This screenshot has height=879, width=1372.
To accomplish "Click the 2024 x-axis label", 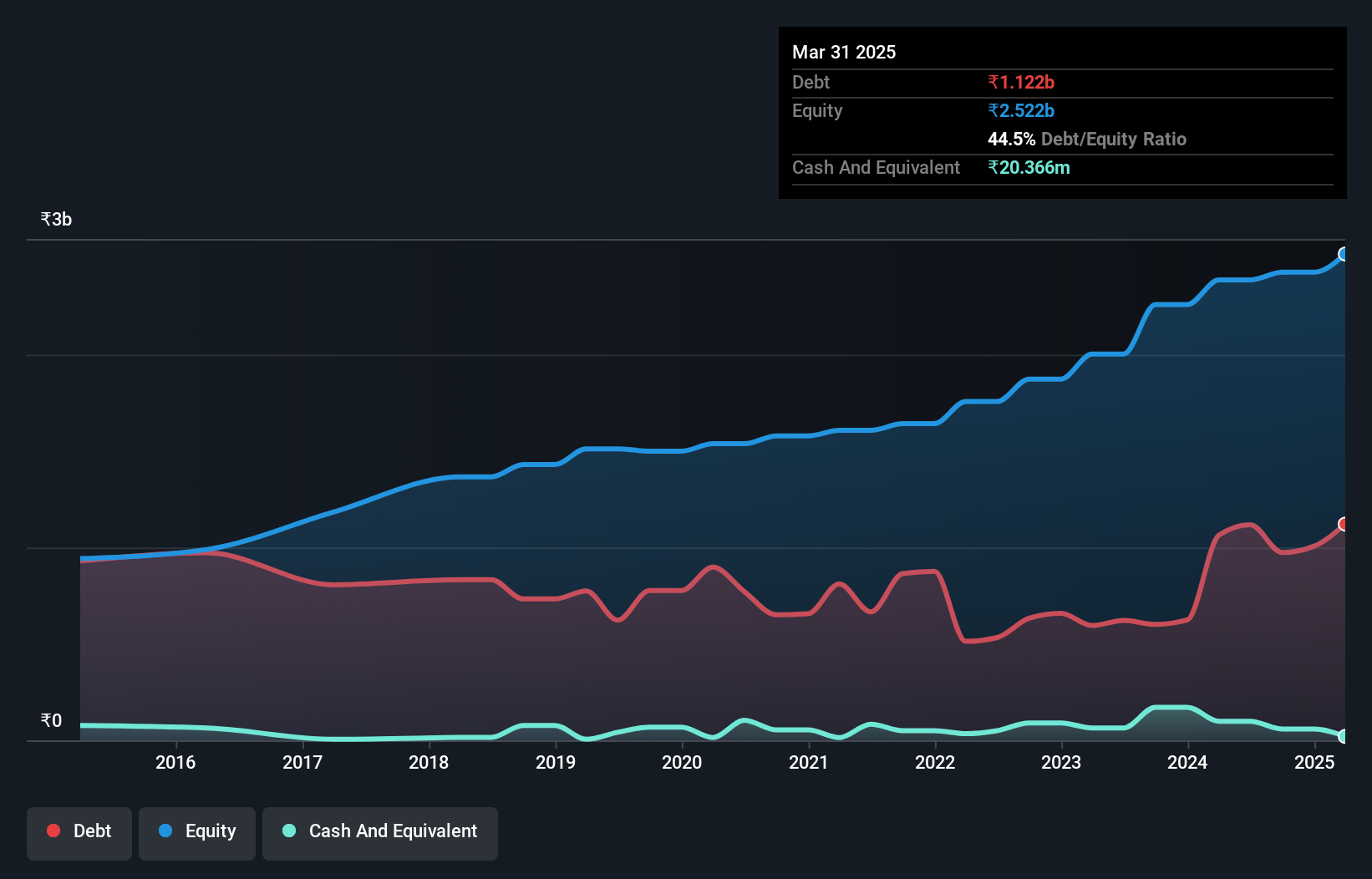I will 1187,762.
